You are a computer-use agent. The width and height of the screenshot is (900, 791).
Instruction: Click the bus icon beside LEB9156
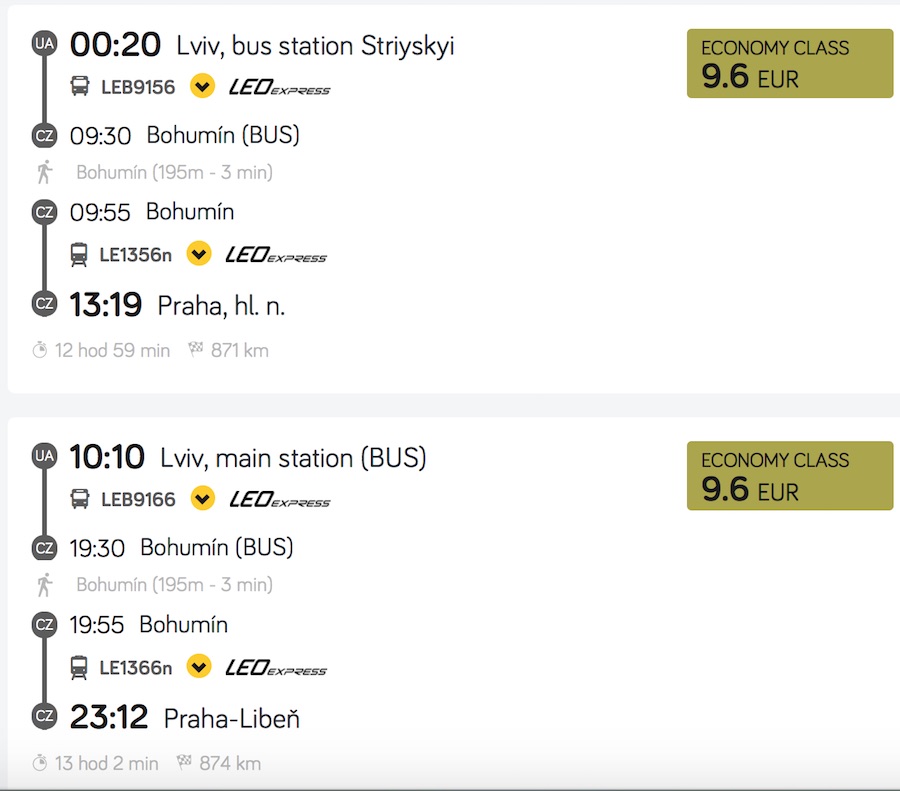tap(80, 87)
